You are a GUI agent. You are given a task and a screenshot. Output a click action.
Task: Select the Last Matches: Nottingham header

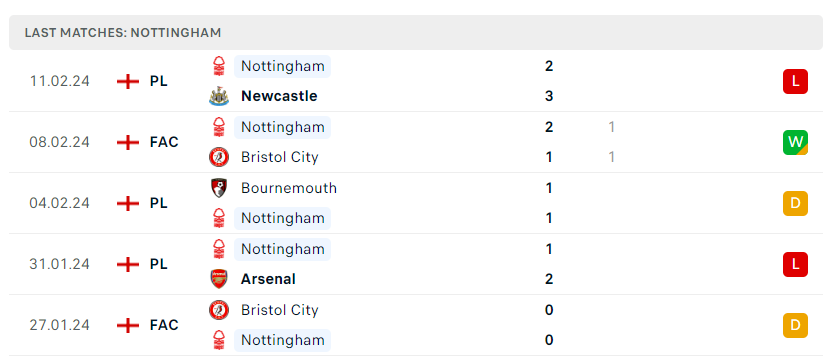click(416, 33)
